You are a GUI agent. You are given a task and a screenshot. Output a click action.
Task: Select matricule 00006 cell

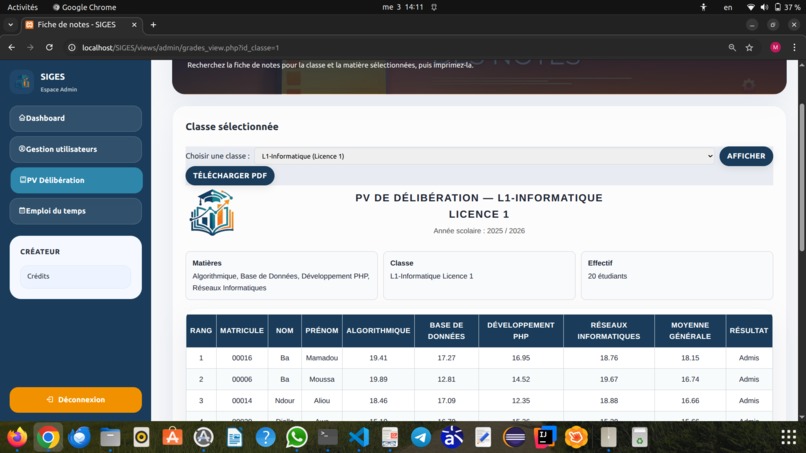pyautogui.click(x=242, y=379)
